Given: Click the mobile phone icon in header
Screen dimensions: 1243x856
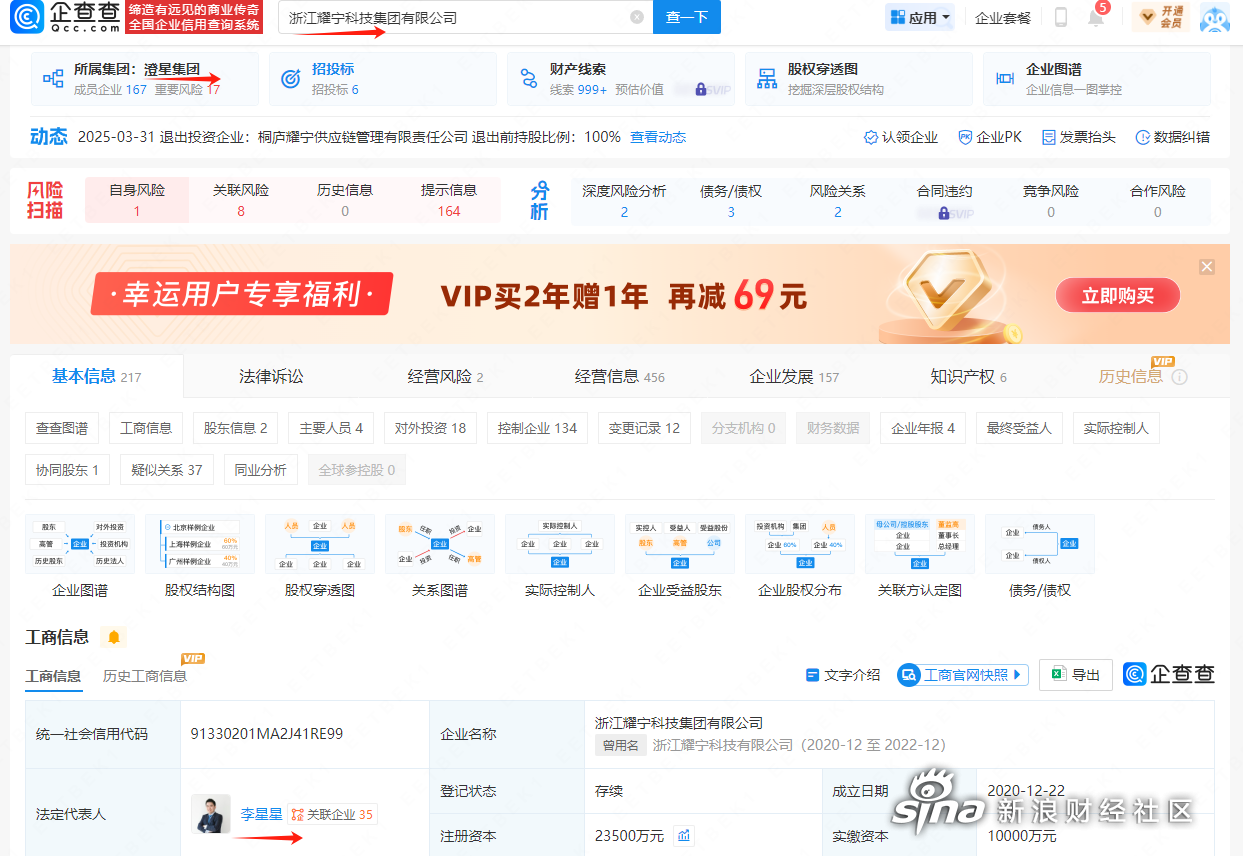Looking at the screenshot, I should (x=1061, y=17).
